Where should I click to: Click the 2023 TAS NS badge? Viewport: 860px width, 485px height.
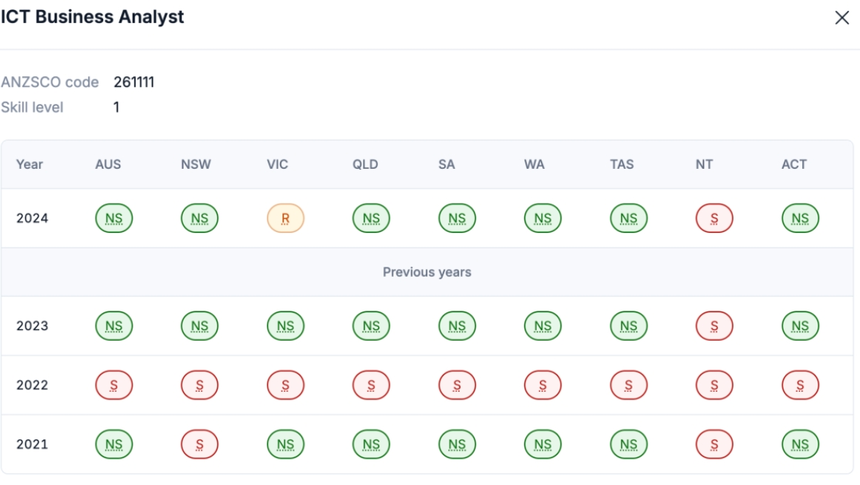pyautogui.click(x=629, y=326)
